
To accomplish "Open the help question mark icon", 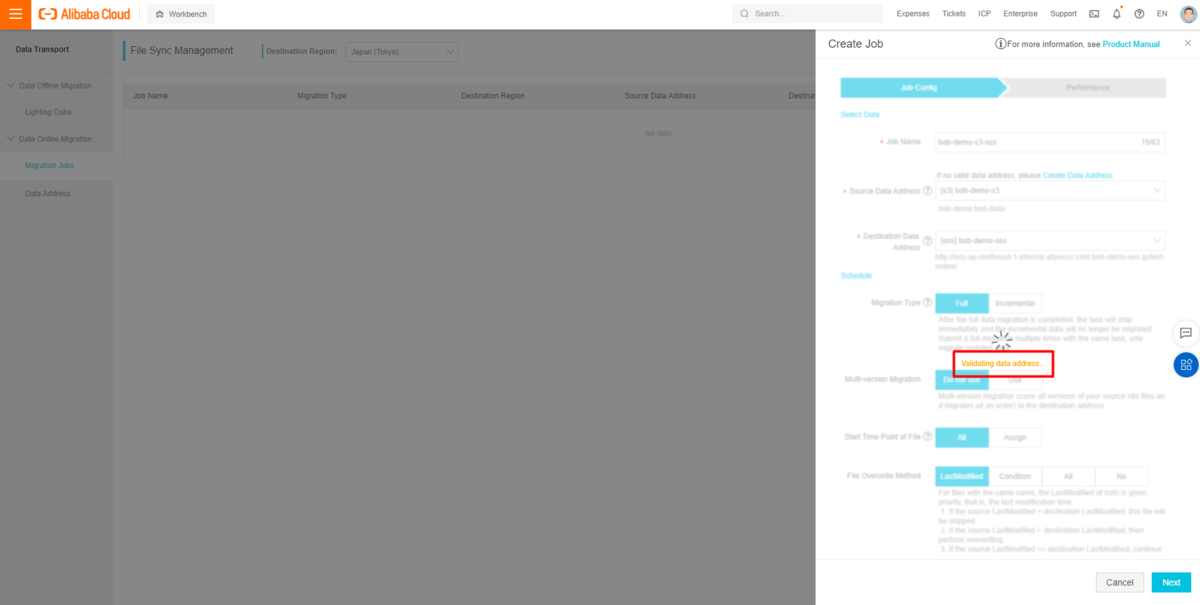I will tap(1139, 14).
